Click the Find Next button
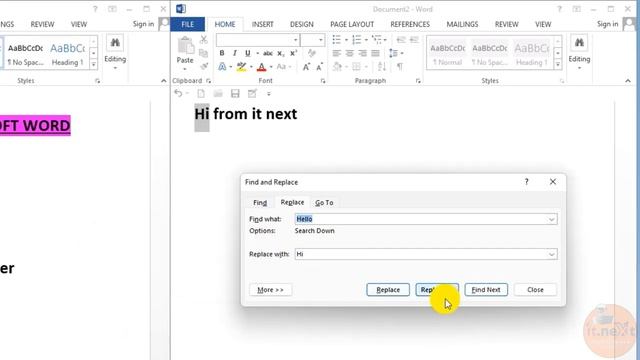 click(486, 290)
